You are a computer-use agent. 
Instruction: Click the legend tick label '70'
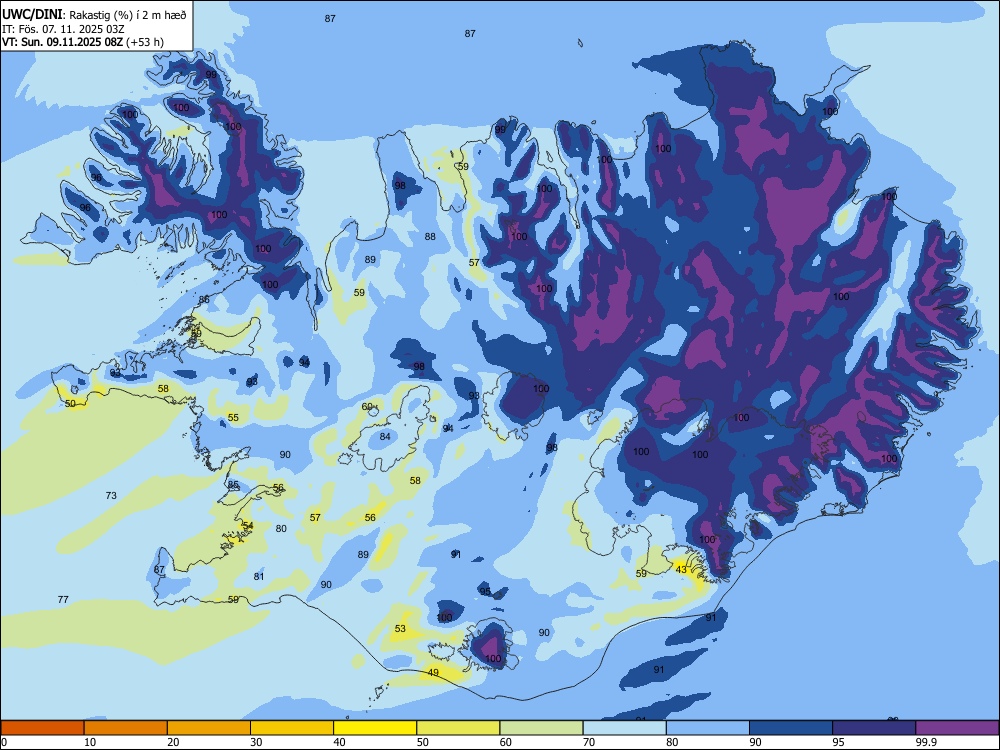(589, 742)
